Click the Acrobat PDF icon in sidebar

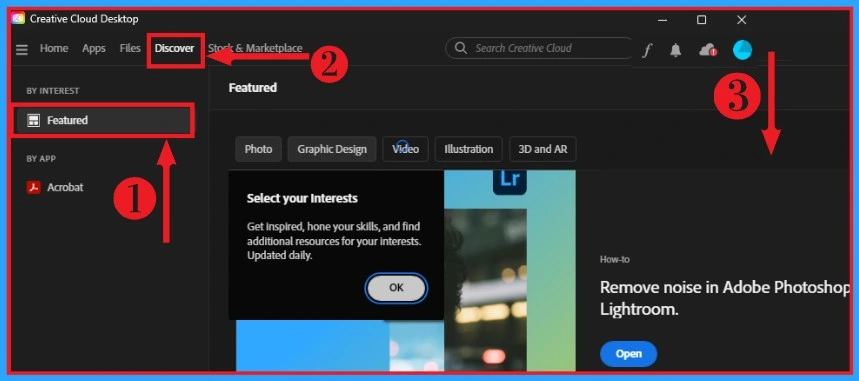[33, 187]
